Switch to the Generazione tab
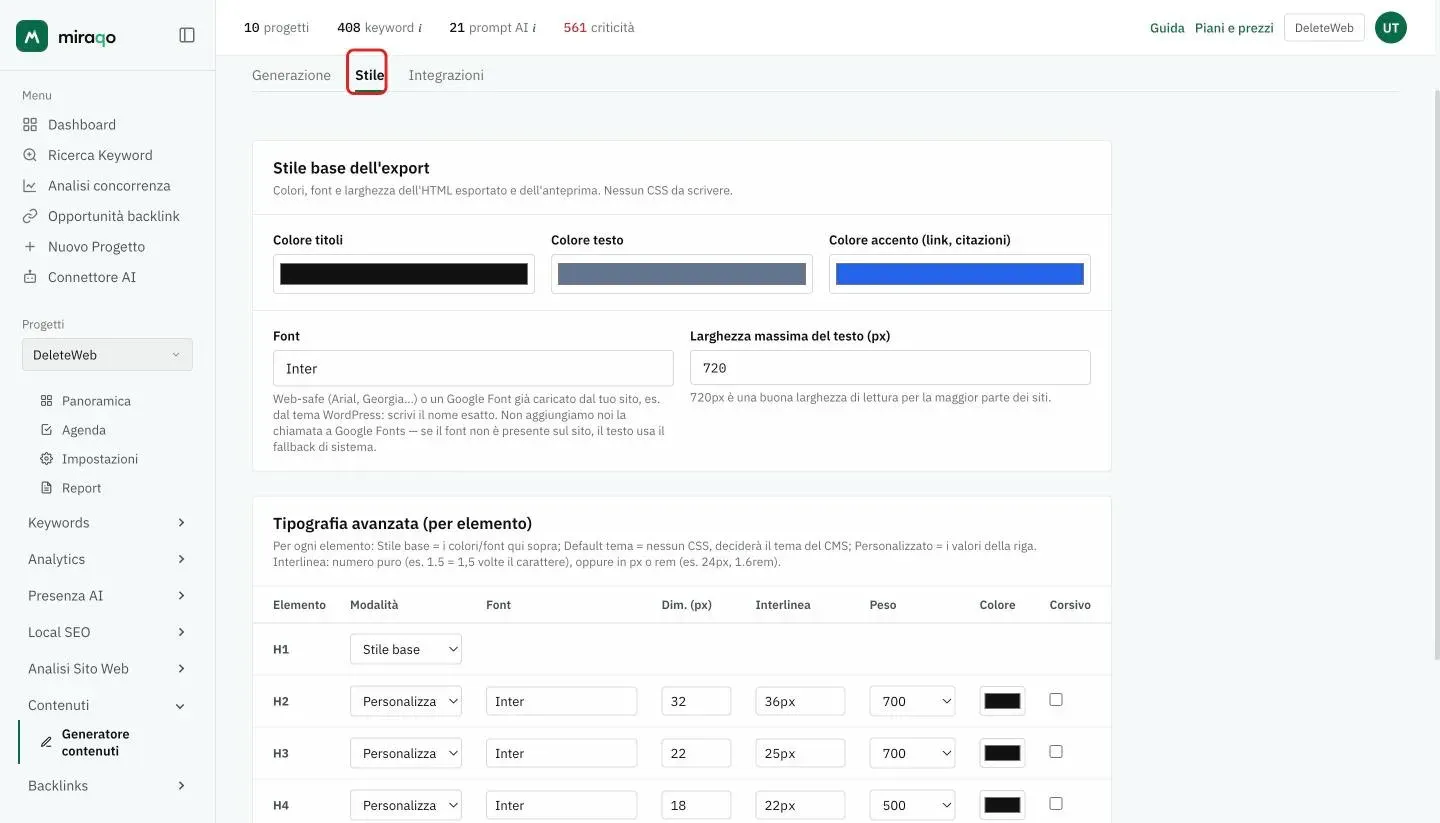Viewport: 1440px width, 823px height. [291, 75]
